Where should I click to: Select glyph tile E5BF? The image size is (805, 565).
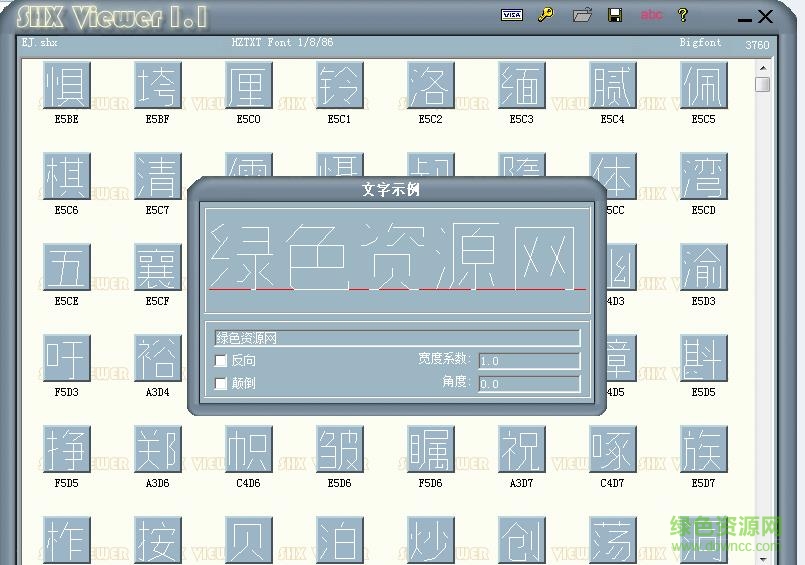click(158, 85)
